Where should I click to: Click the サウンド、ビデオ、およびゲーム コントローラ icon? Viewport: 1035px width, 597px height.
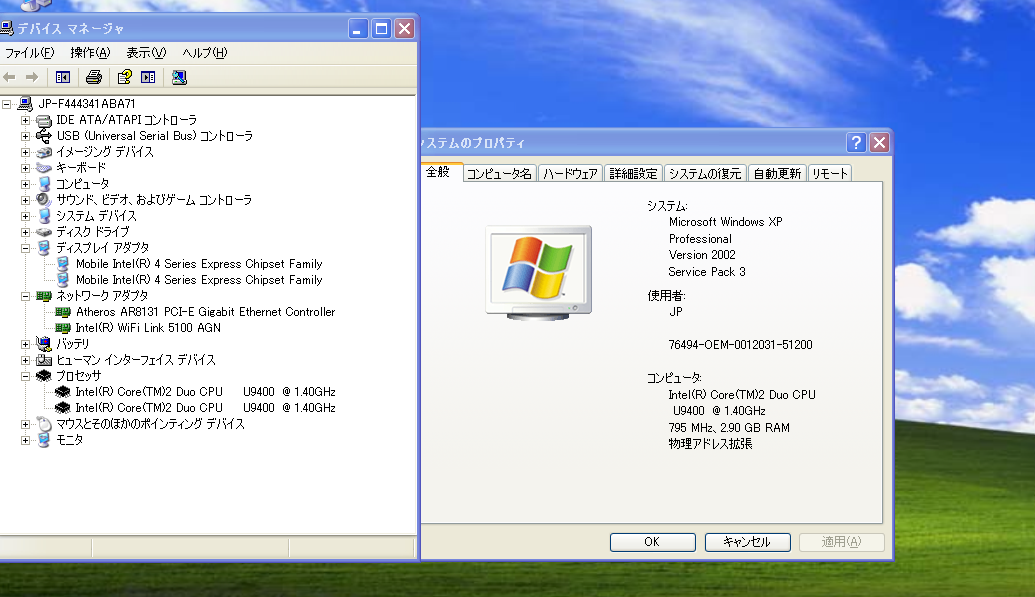[x=44, y=199]
